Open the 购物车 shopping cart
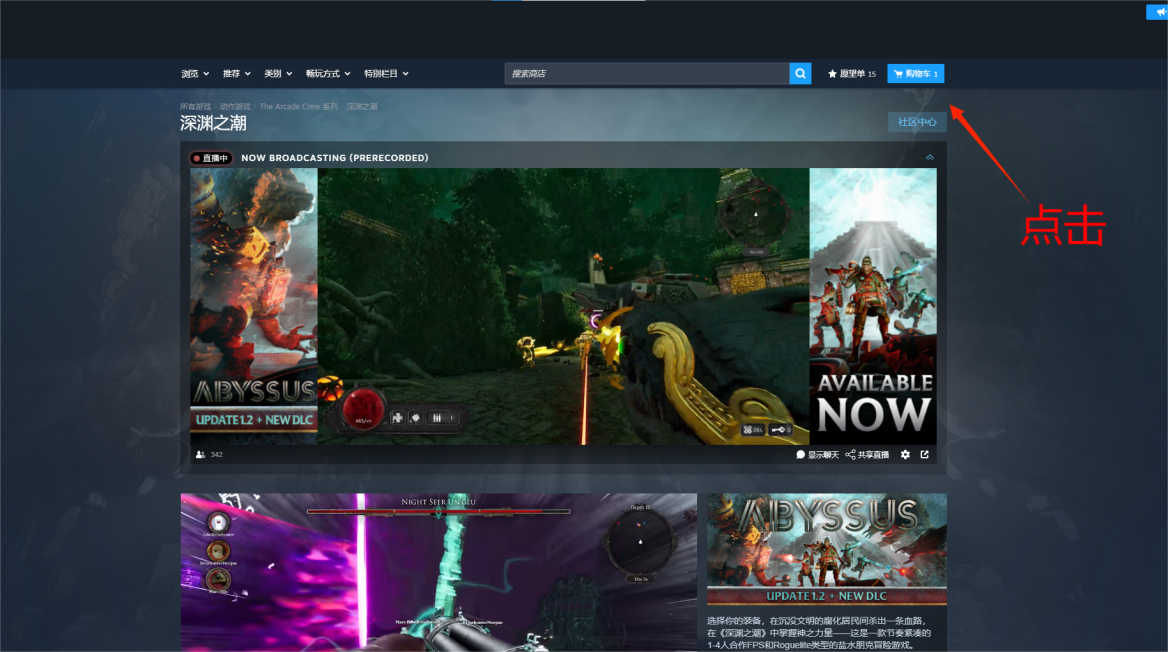The height and width of the screenshot is (652, 1168). click(915, 74)
